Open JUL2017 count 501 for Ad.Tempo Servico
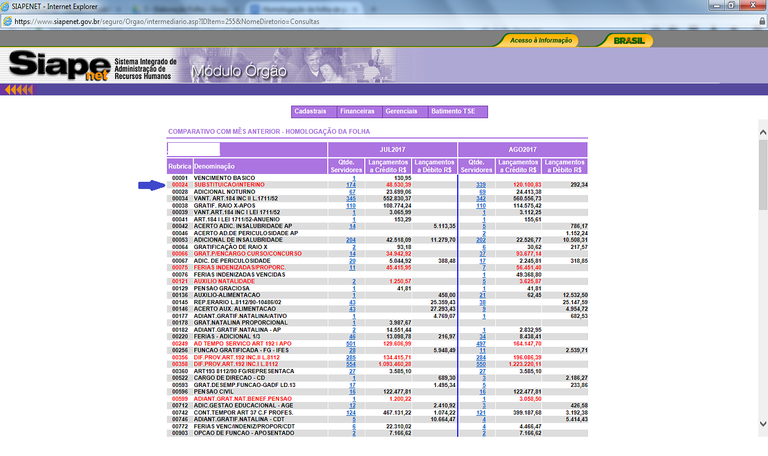Viewport: 768px width, 456px height. coord(351,343)
